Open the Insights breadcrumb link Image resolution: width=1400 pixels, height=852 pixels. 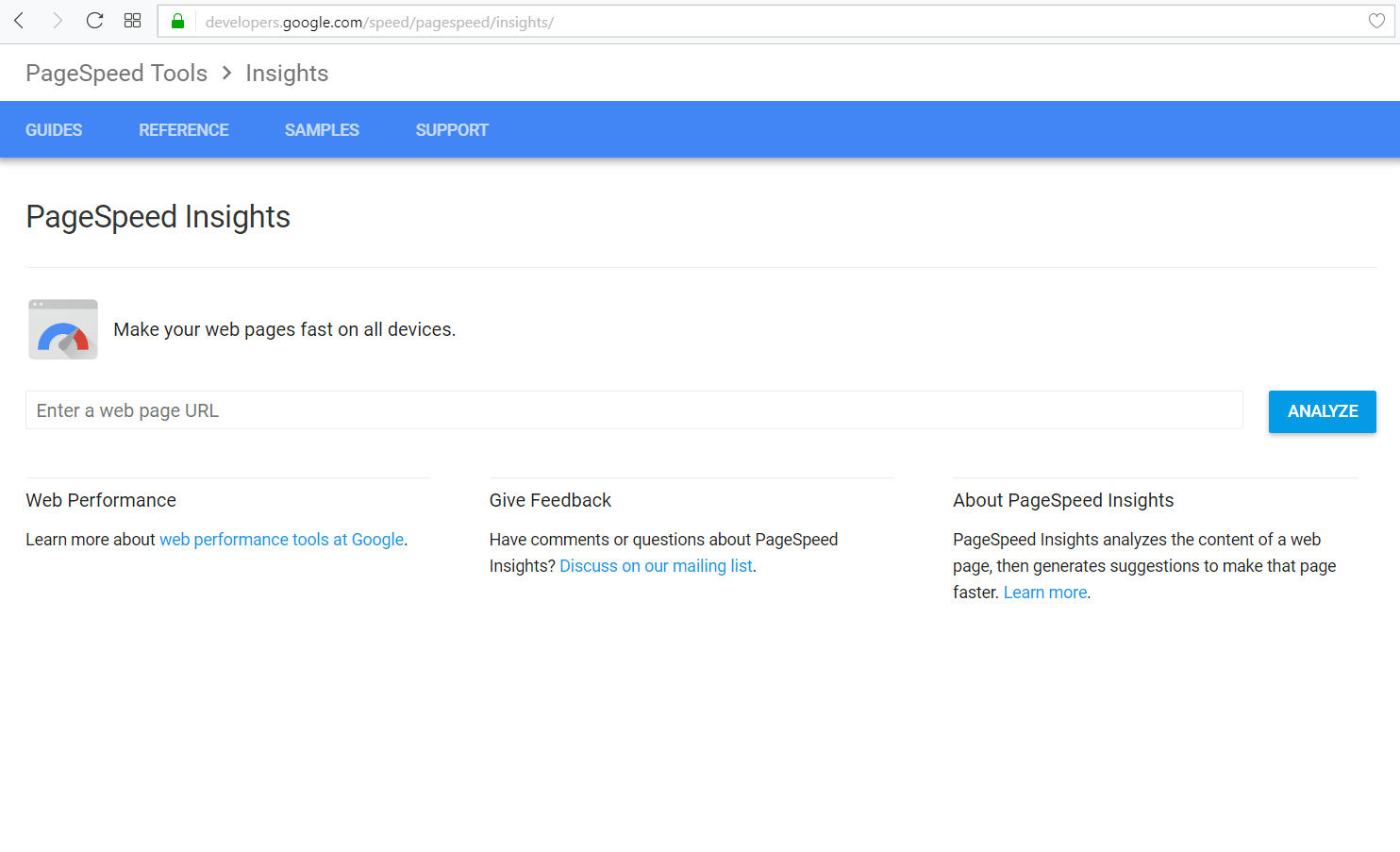click(x=287, y=73)
